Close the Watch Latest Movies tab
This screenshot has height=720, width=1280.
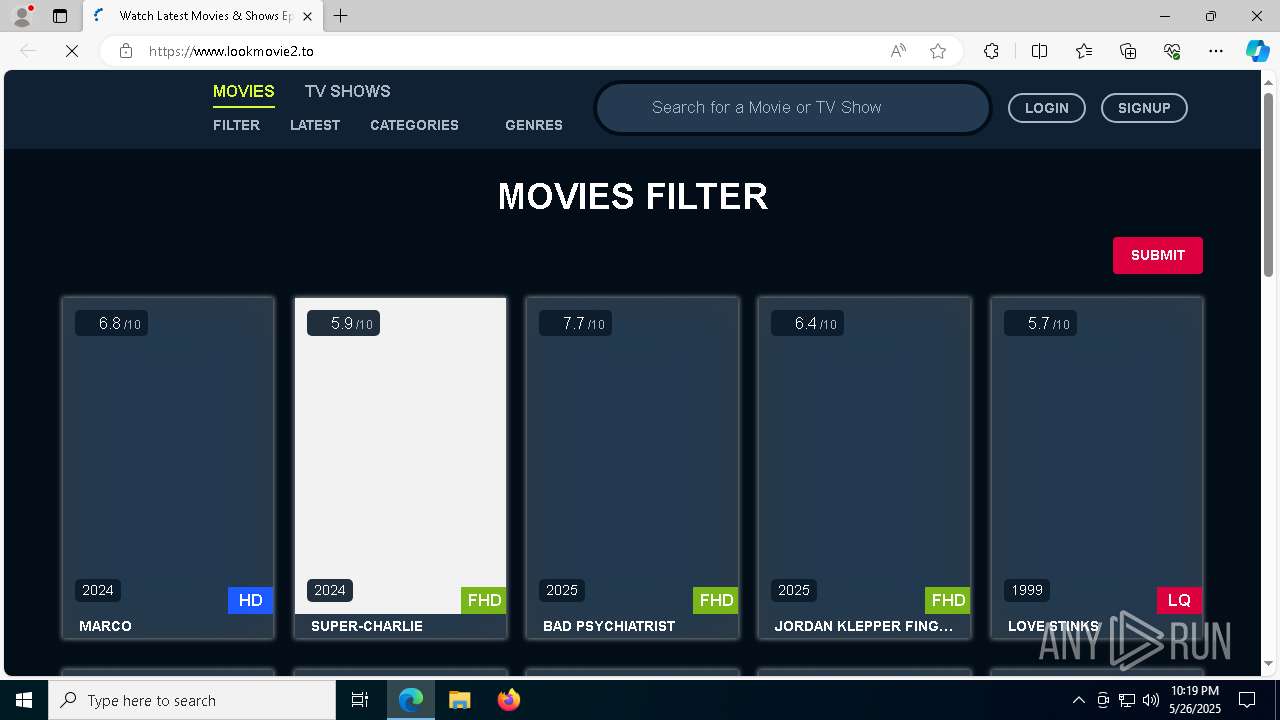[x=308, y=16]
